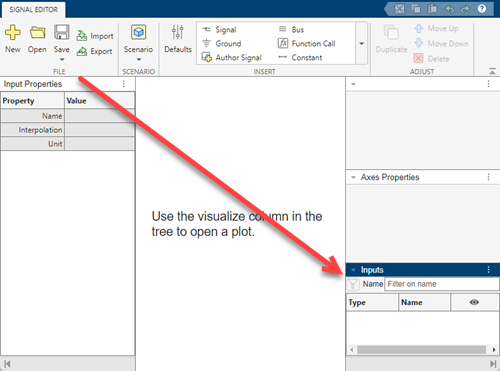This screenshot has width=500, height=371.
Task: Click the Import button
Action: point(95,36)
